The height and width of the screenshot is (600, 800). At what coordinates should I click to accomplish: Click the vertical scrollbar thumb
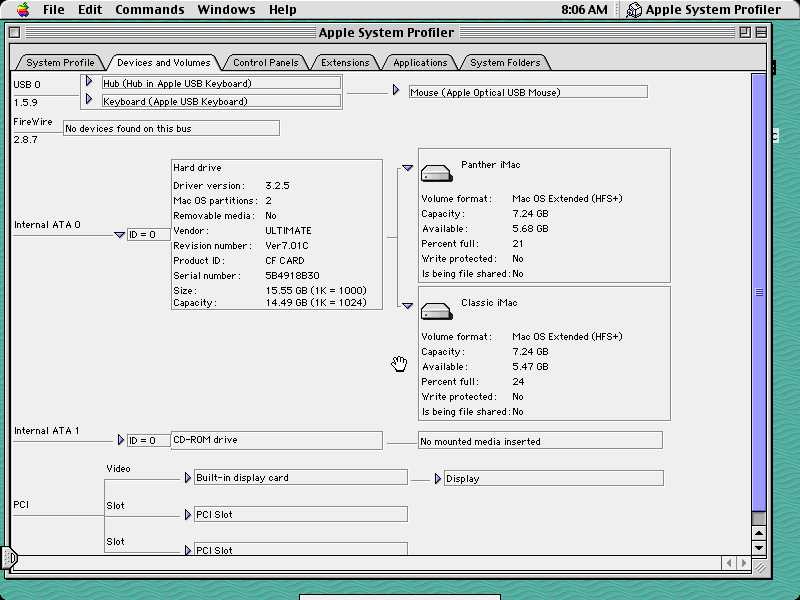(759, 292)
